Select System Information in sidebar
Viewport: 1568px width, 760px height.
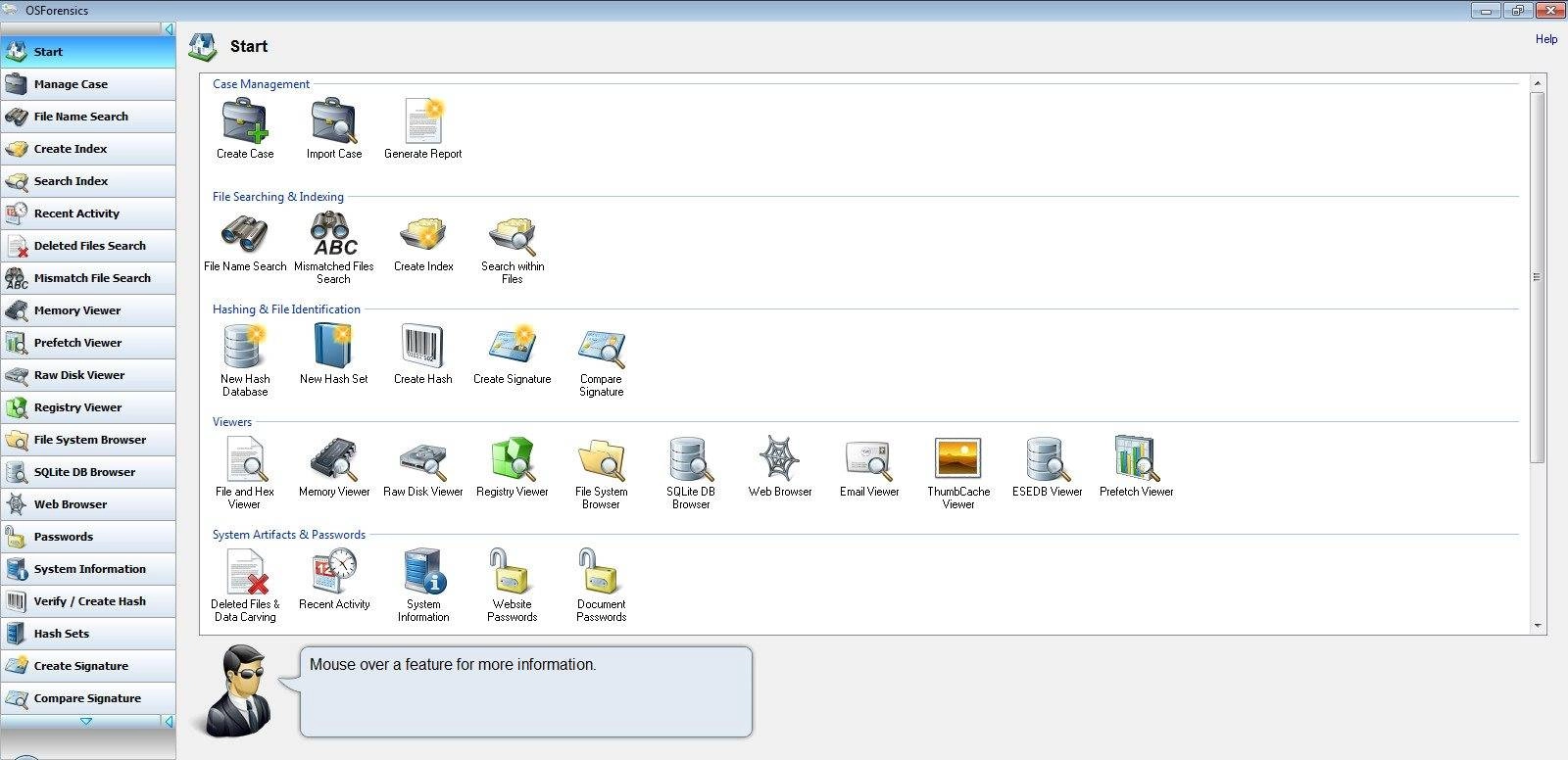(88, 569)
